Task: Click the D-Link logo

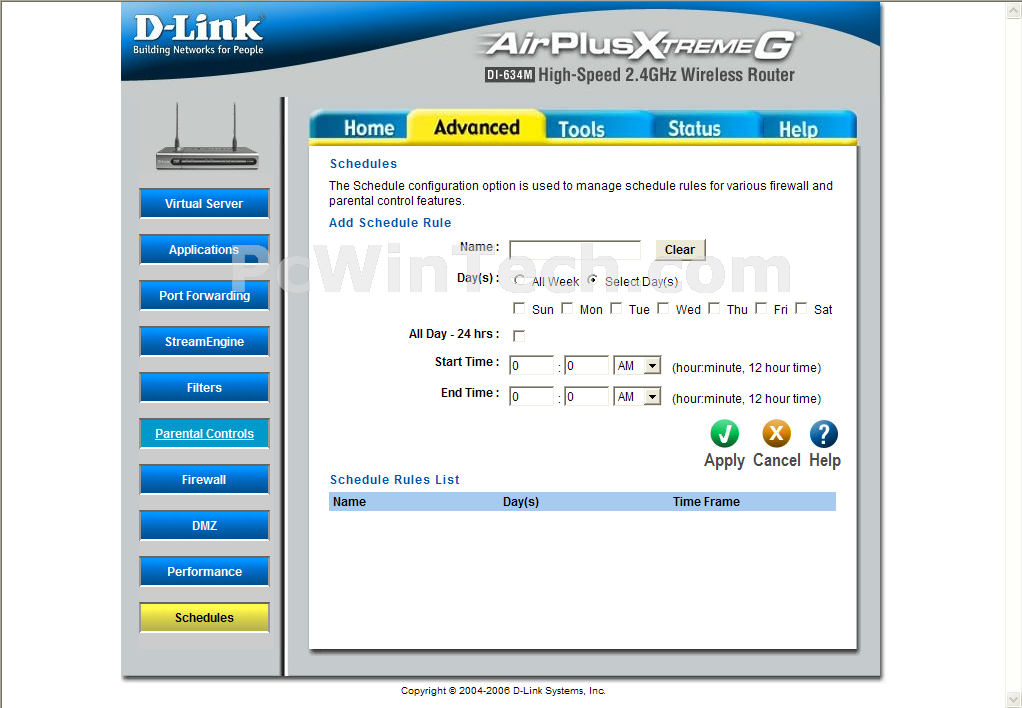Action: tap(198, 35)
